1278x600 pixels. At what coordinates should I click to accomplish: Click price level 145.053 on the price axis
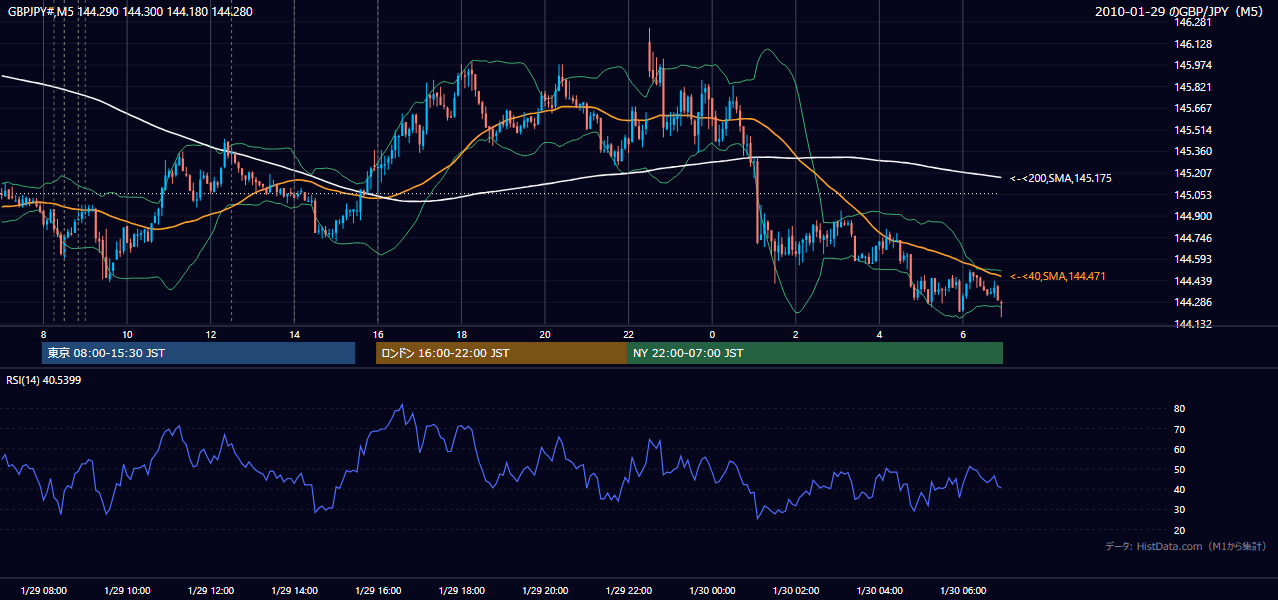pos(1193,195)
